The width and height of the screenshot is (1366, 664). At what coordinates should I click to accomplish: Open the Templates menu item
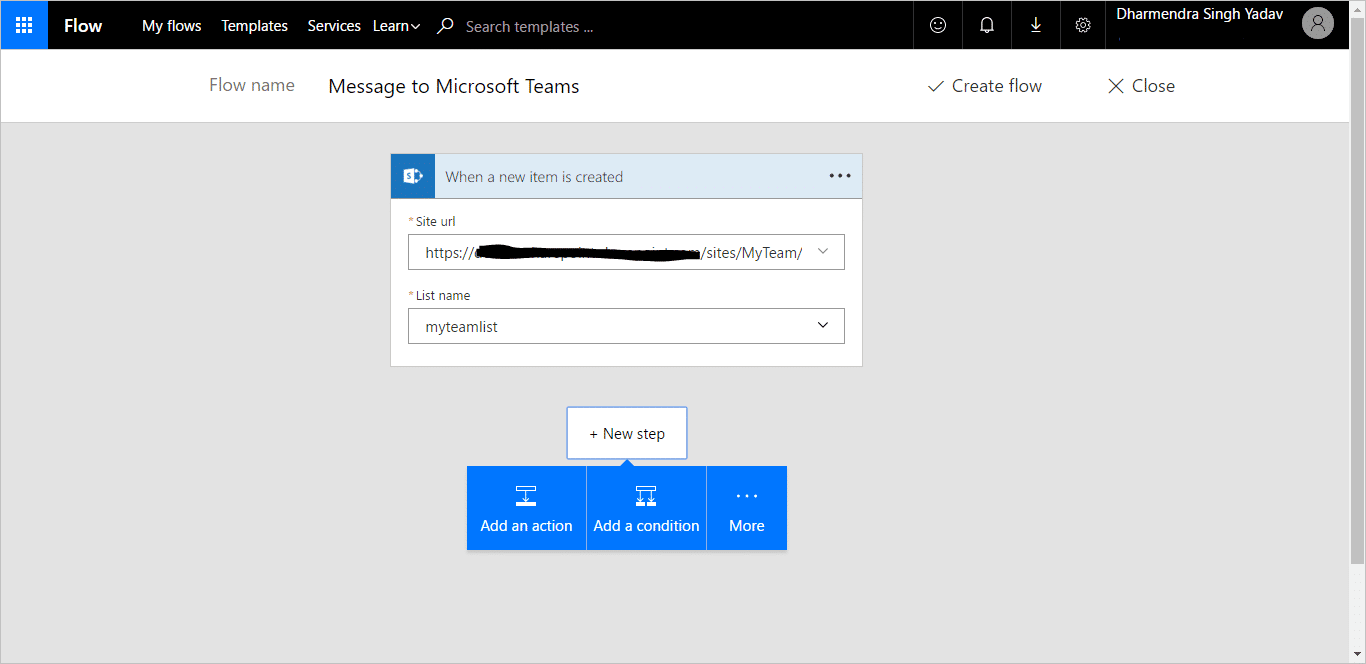click(x=254, y=26)
